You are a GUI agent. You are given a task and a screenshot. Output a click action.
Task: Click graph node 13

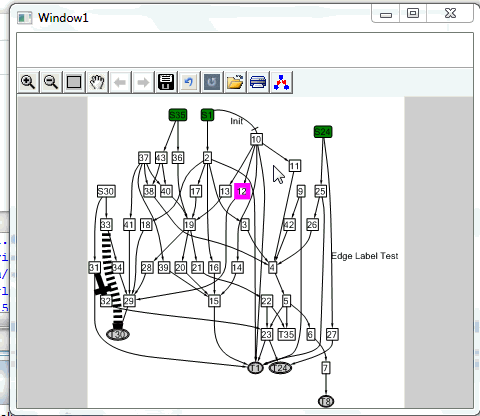click(x=225, y=191)
